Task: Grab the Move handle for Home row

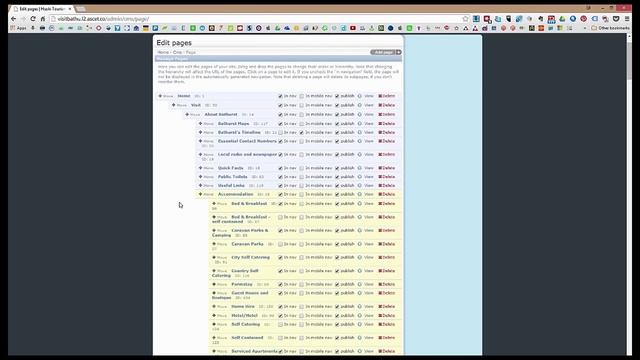Action: [x=166, y=96]
